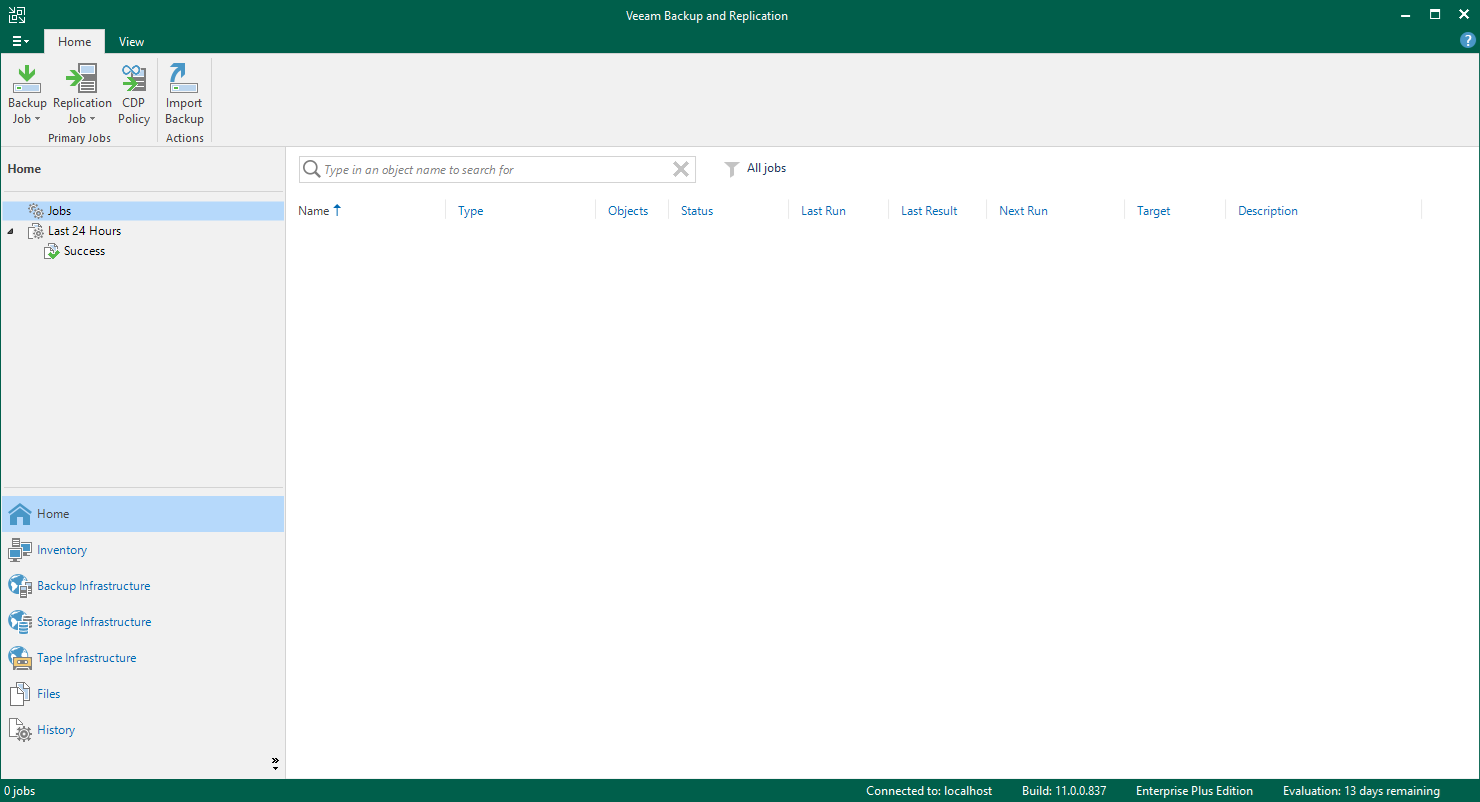Close the Veeam Backup and Replication window
The image size is (1480, 802).
tap(1463, 15)
